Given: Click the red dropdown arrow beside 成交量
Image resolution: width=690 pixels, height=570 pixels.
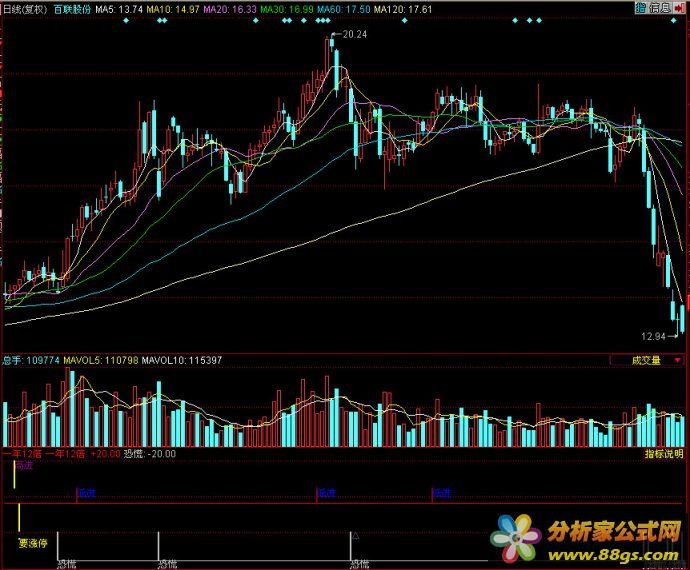Looking at the screenshot, I should point(677,360).
